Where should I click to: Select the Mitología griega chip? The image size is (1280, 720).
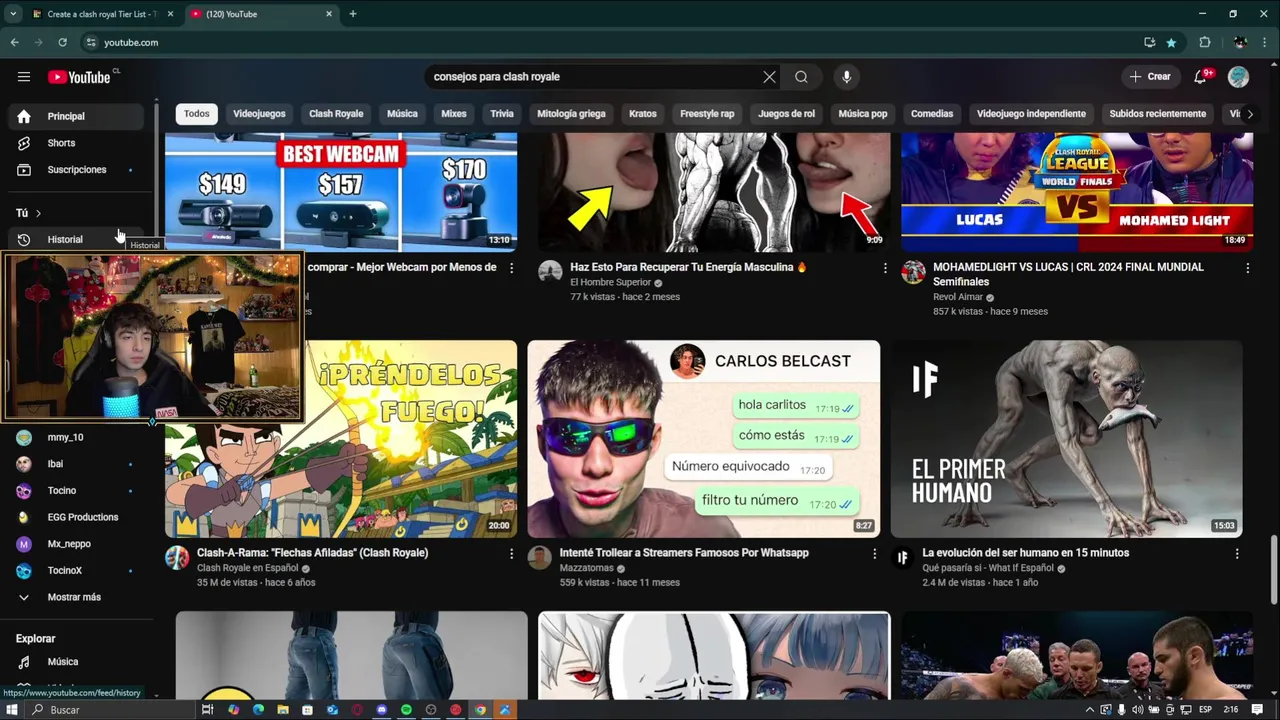(x=571, y=114)
